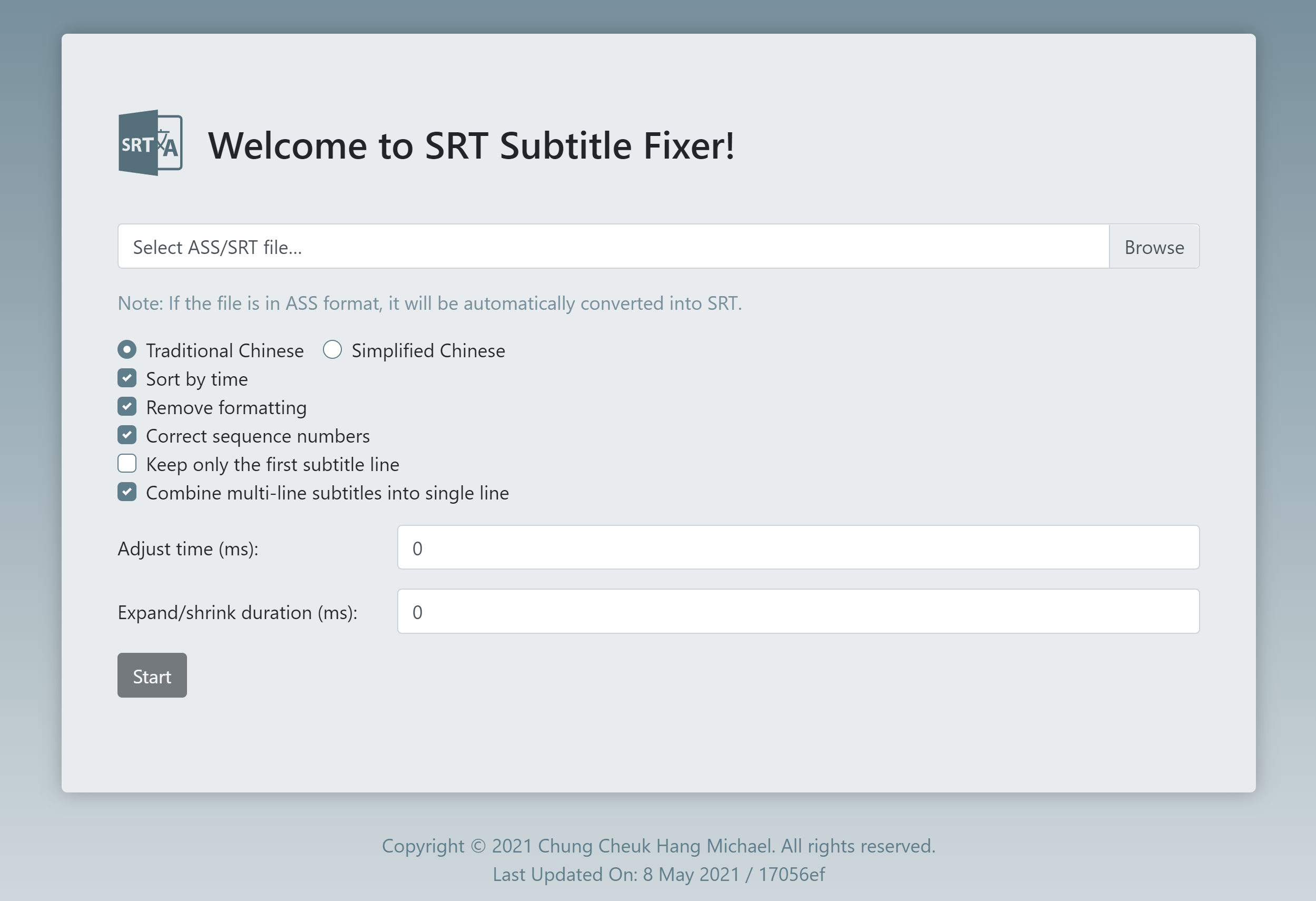This screenshot has height=901, width=1316.
Task: Uncheck Combine multi-line subtitles into single line
Action: 127,492
